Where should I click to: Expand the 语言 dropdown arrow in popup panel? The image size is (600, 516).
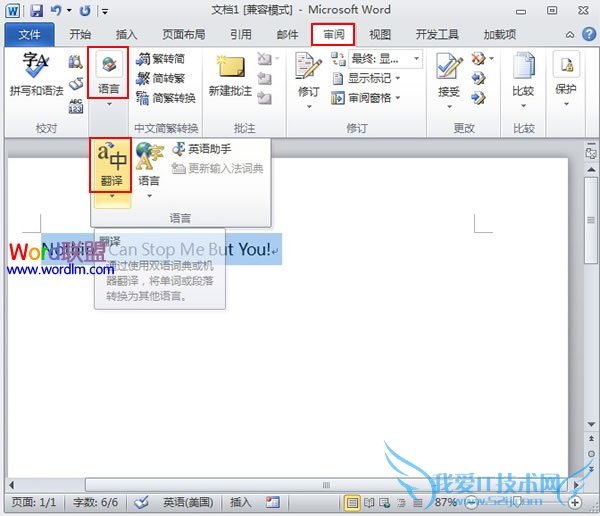coord(150,196)
